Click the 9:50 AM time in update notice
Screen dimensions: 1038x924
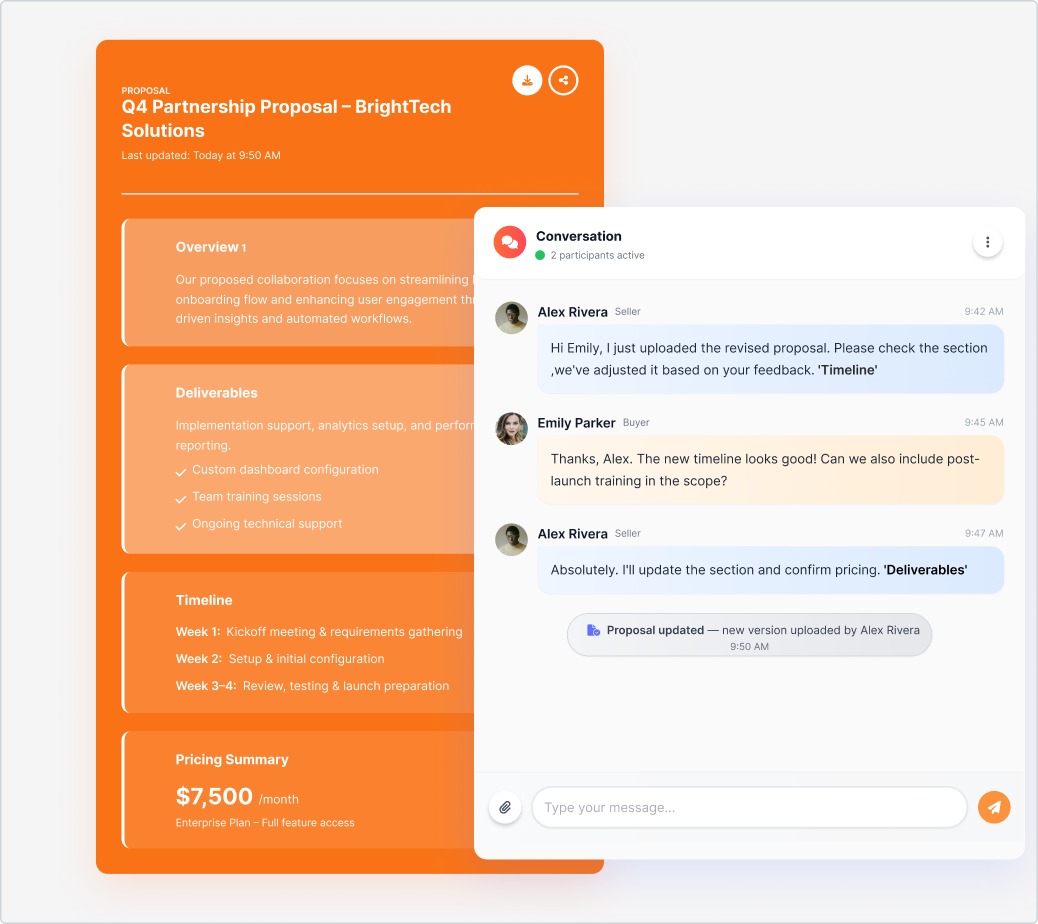pos(749,647)
